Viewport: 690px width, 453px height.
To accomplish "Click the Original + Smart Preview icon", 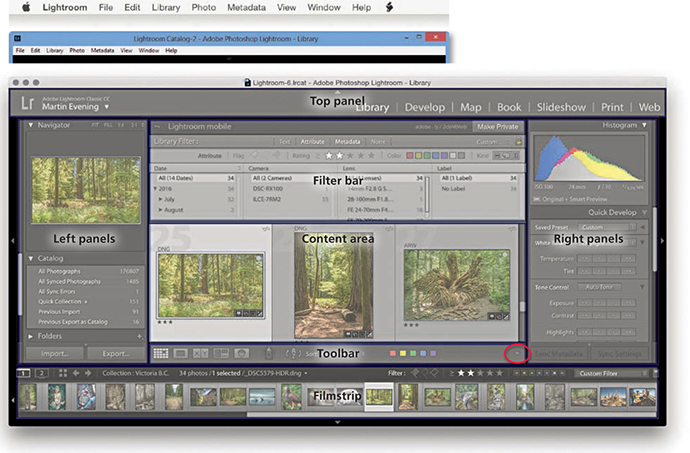I will pyautogui.click(x=536, y=199).
